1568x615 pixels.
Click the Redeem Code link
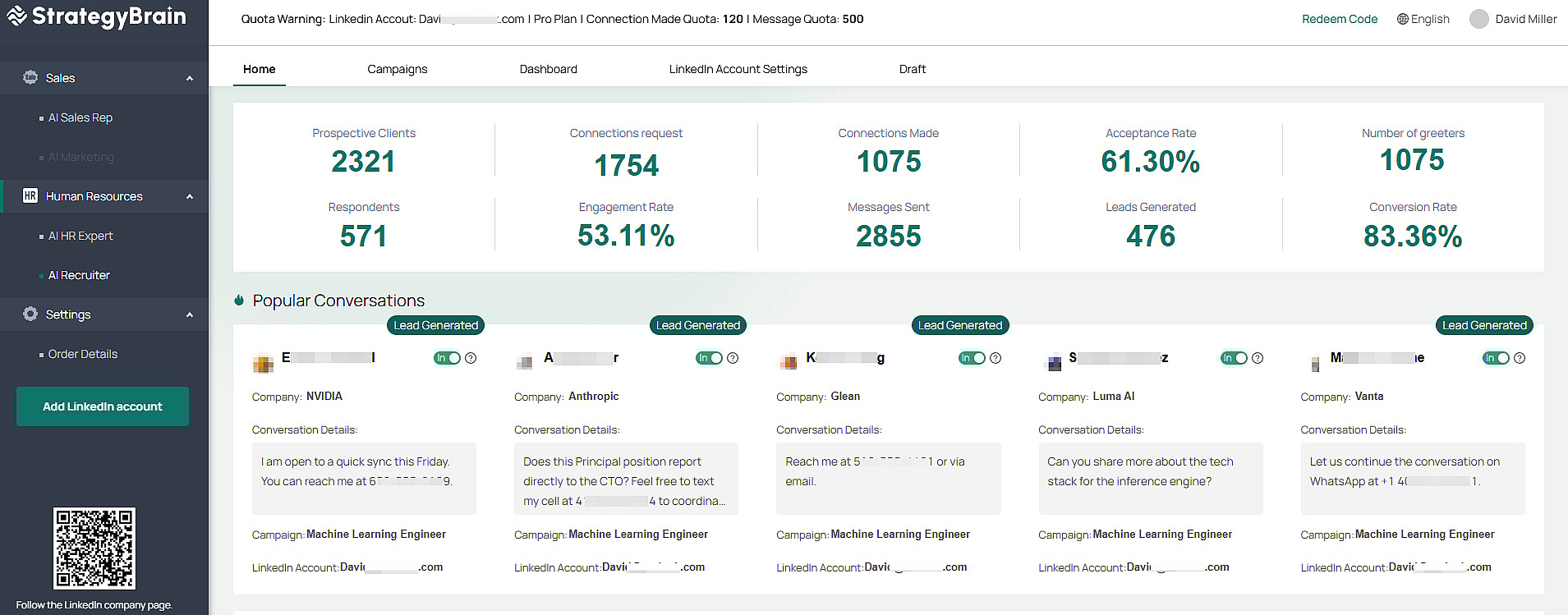tap(1339, 19)
